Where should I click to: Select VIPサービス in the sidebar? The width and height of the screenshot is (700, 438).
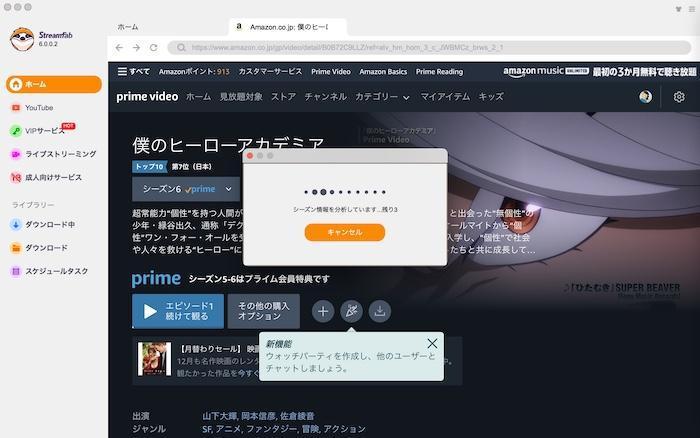click(45, 131)
